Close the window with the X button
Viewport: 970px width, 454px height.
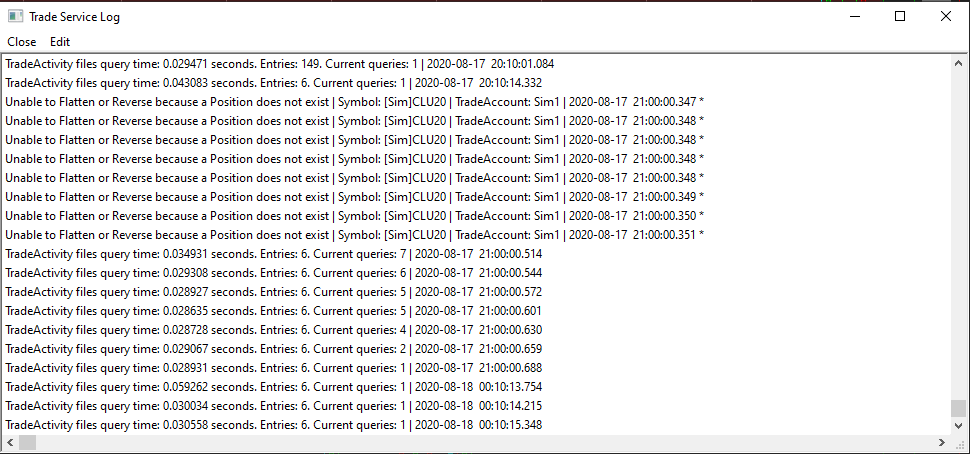pyautogui.click(x=946, y=16)
